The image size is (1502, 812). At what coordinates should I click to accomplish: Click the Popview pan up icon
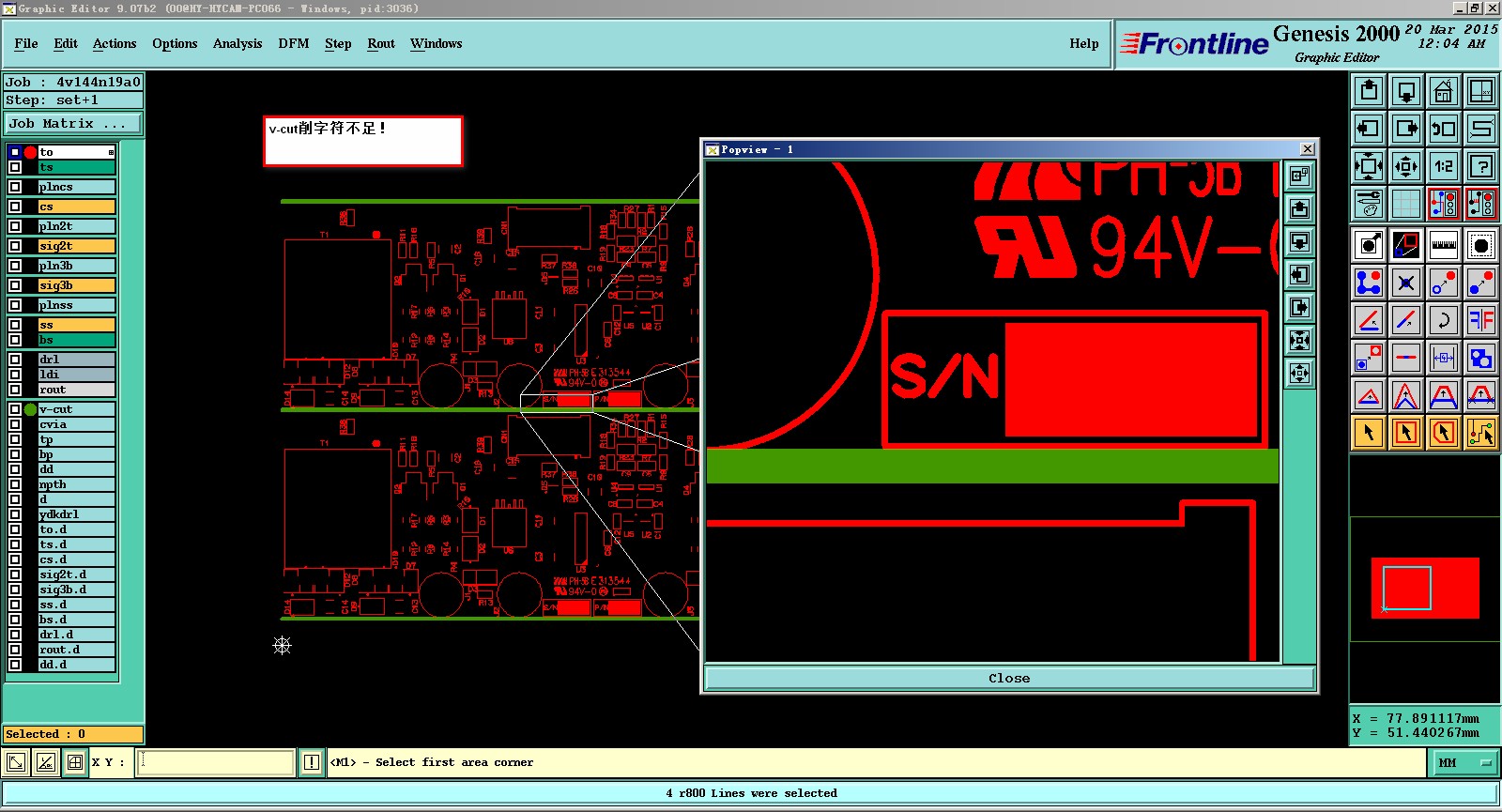click(1299, 208)
